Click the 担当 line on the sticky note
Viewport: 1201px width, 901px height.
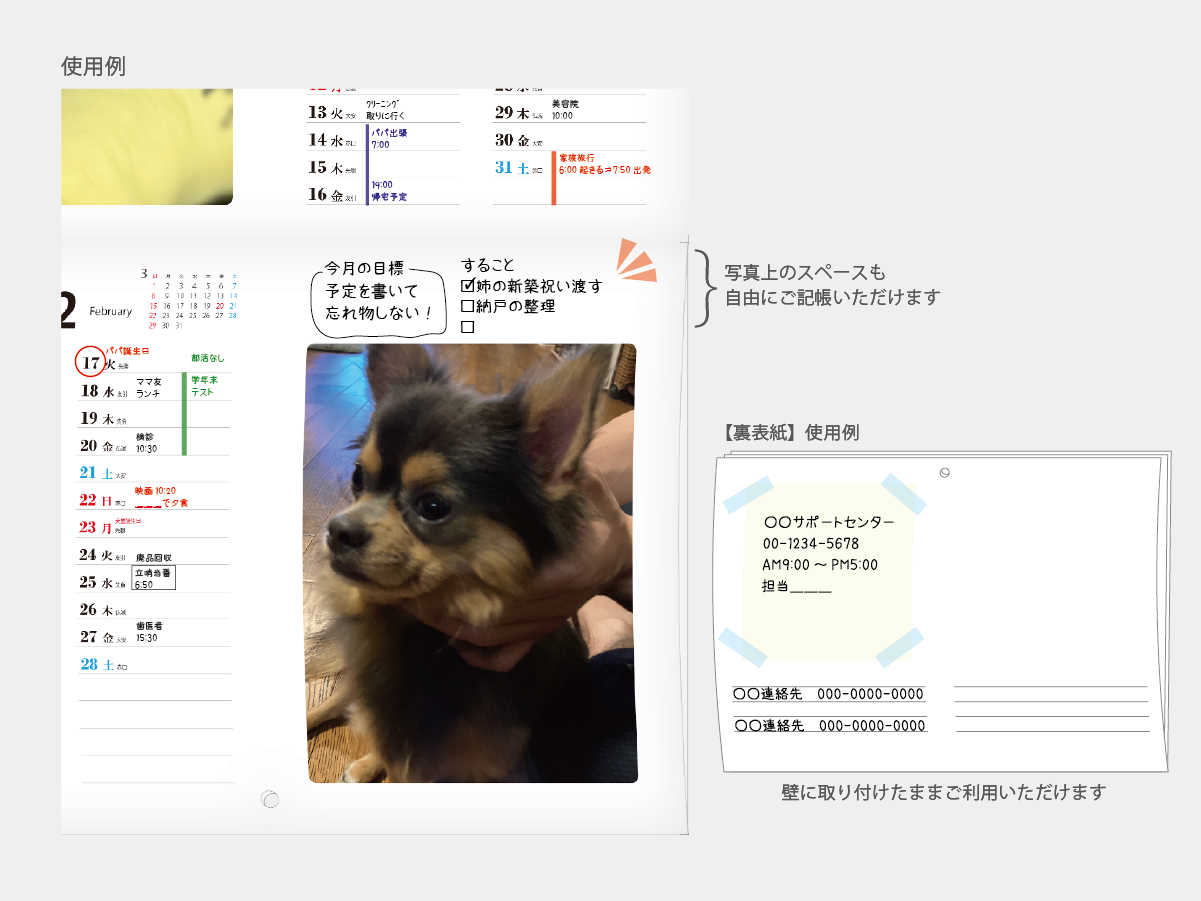(x=797, y=587)
